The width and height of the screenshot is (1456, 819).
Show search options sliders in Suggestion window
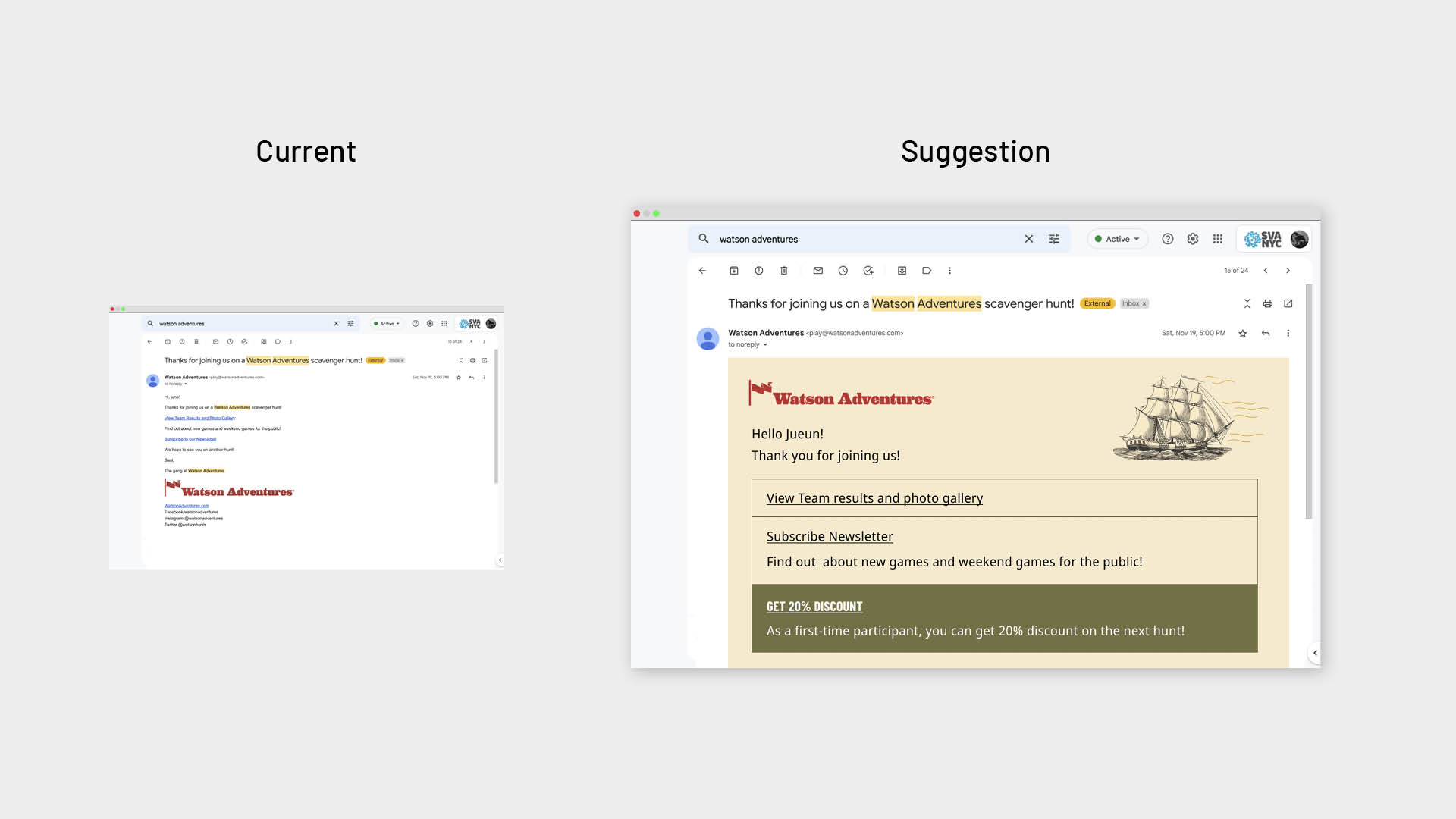[x=1054, y=239]
